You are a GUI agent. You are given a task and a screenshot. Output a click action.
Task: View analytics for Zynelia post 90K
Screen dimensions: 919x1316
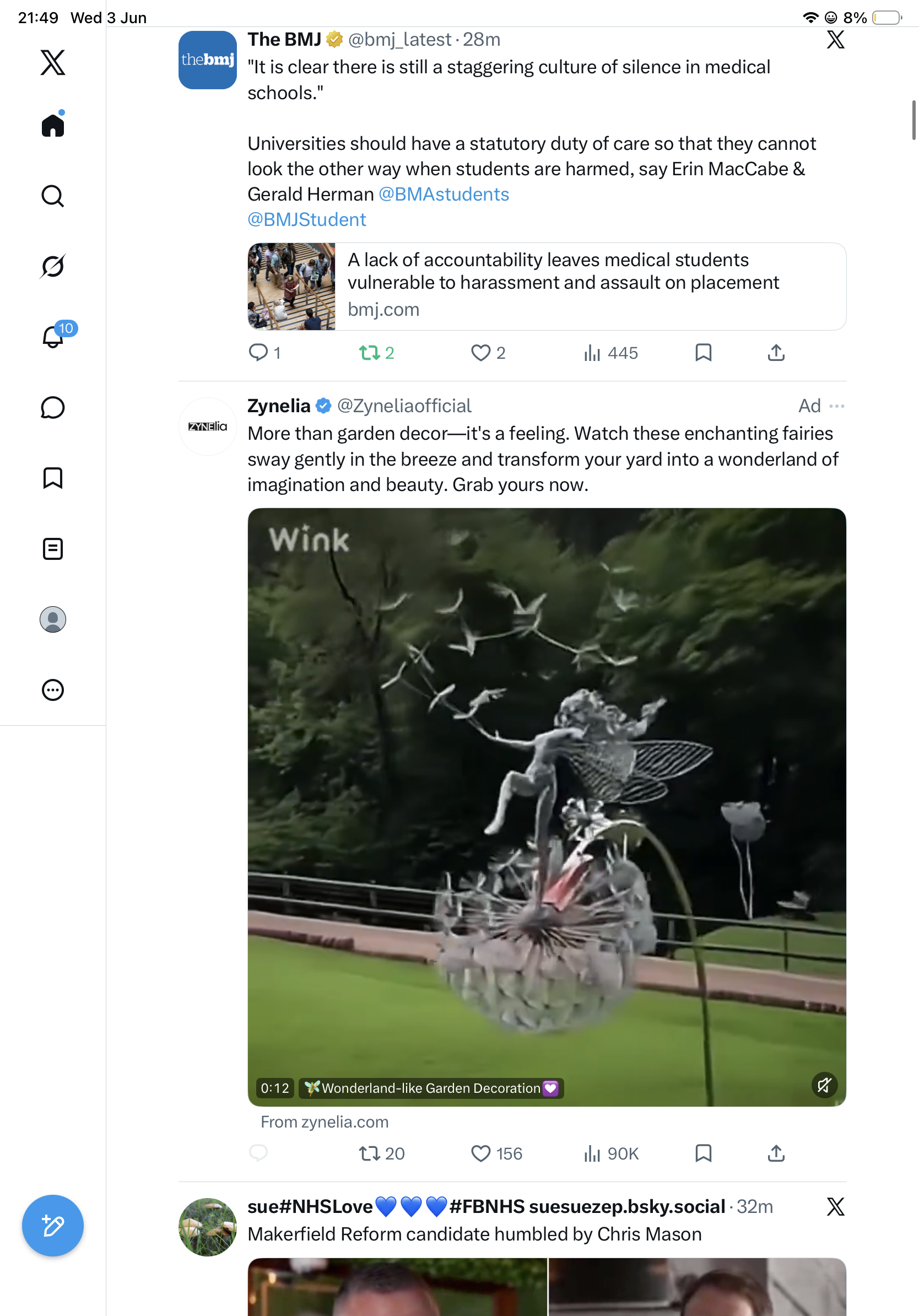coord(611,1153)
